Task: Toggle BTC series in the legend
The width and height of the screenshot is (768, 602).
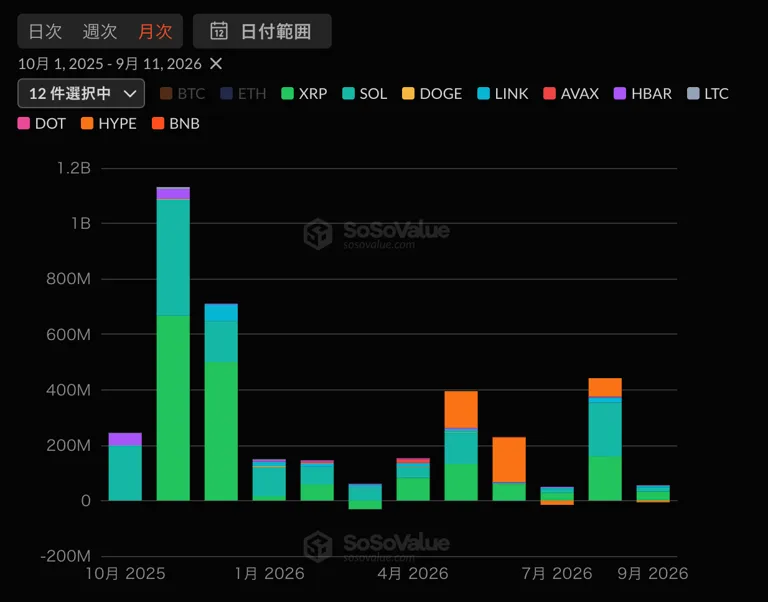Action: click(x=182, y=94)
